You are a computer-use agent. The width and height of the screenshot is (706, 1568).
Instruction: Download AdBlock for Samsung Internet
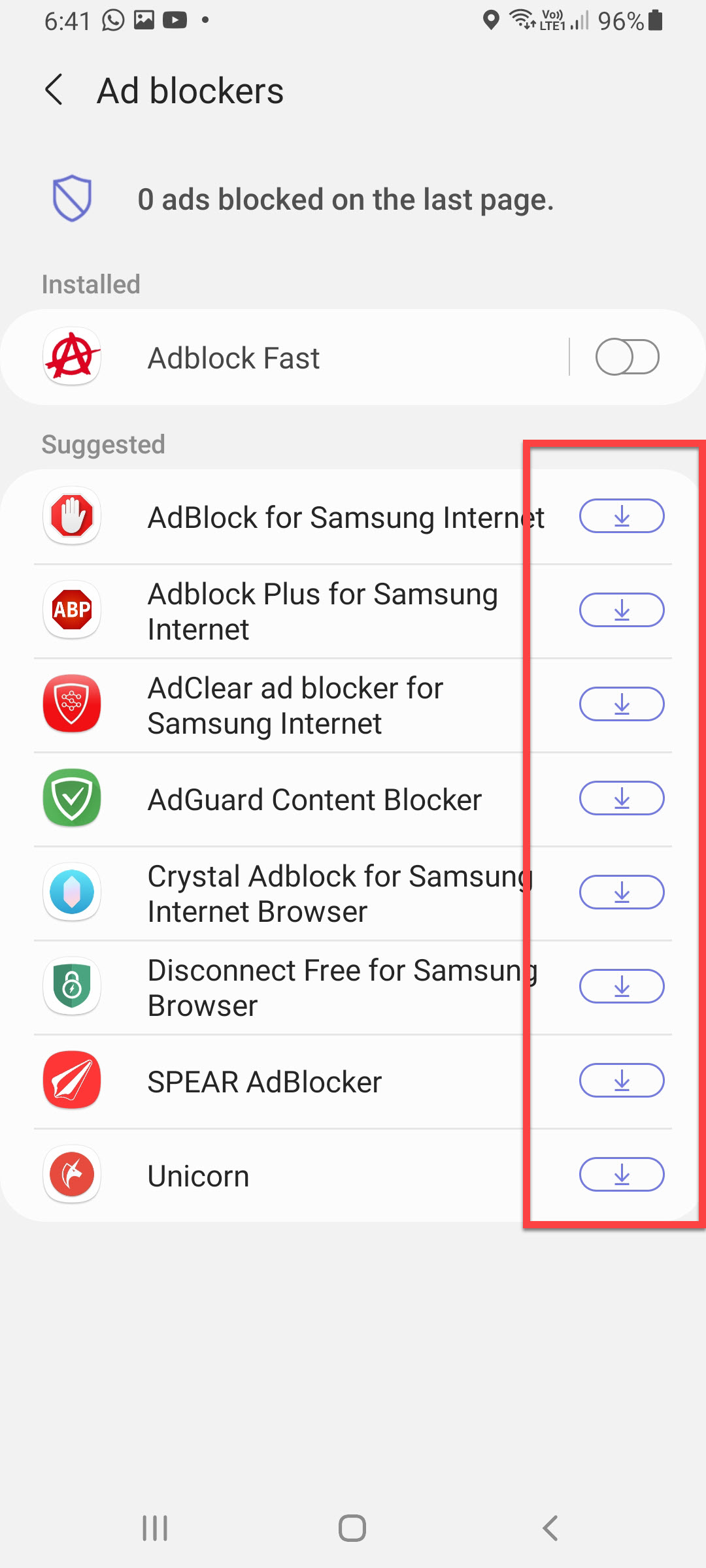pos(622,516)
